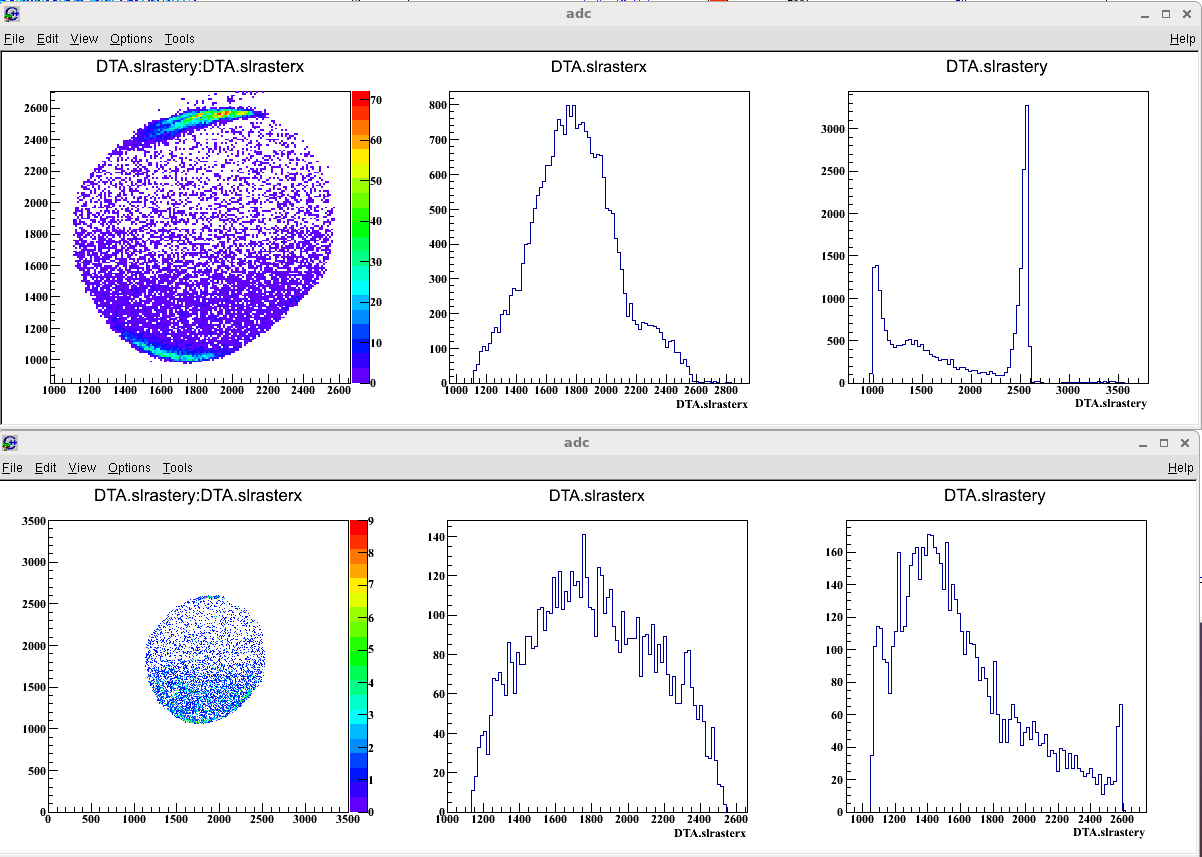This screenshot has height=857, width=1202.
Task: Close the bottom adc window
Action: tap(1184, 443)
